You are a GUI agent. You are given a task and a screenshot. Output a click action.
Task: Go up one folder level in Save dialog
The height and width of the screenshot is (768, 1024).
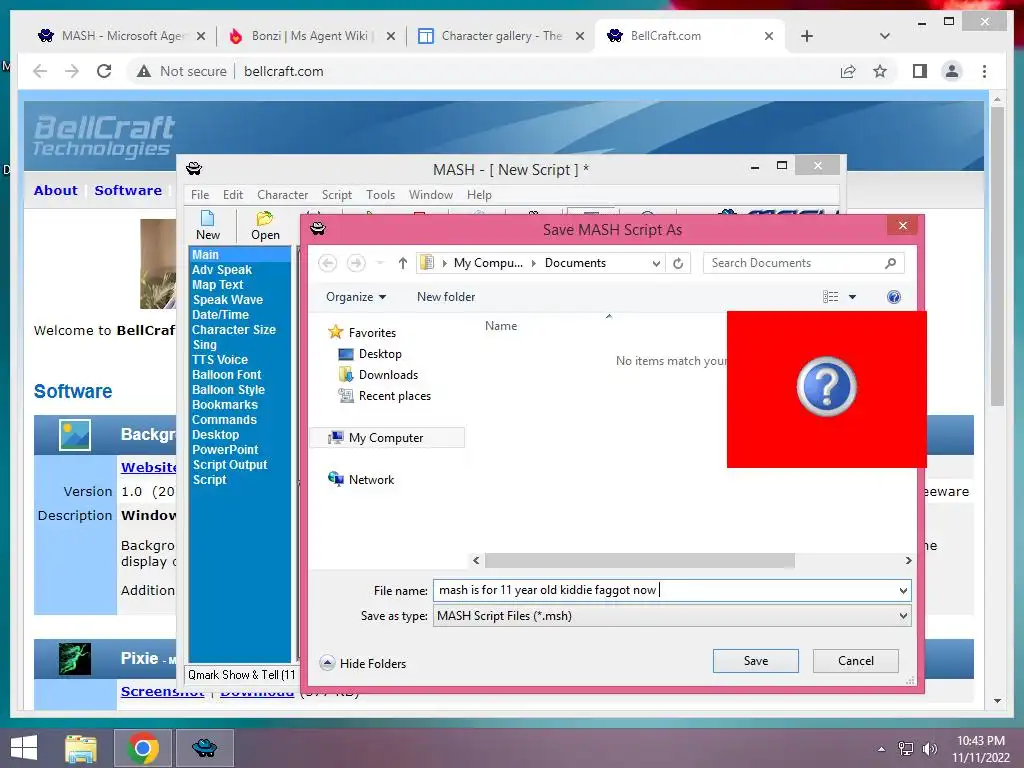[x=402, y=263]
